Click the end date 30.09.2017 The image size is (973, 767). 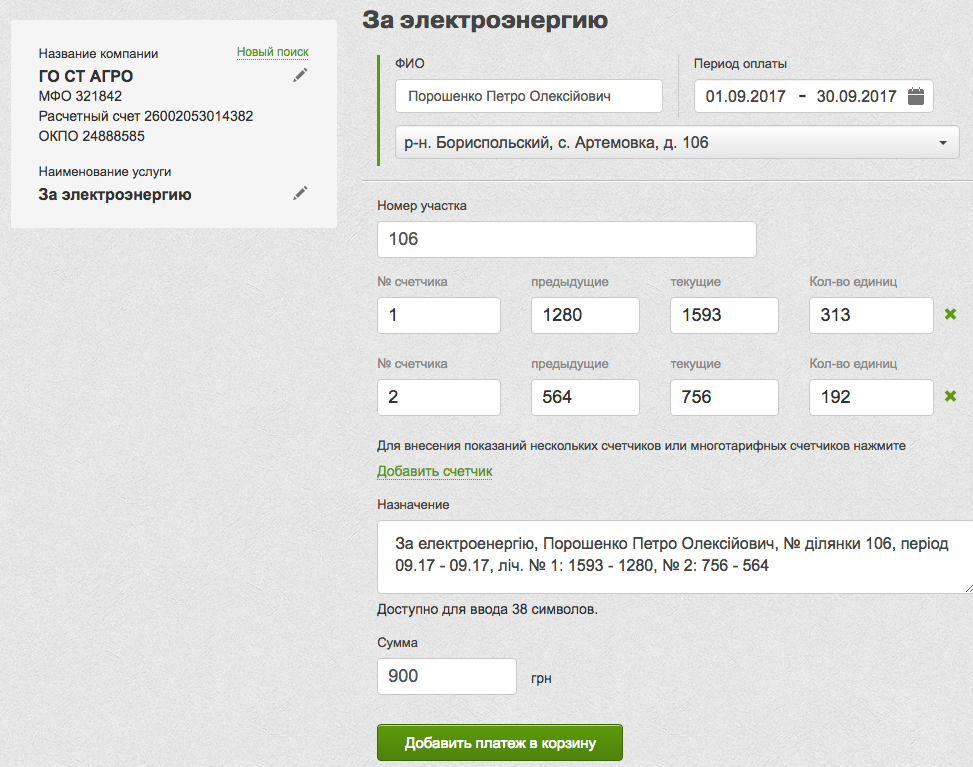(856, 97)
